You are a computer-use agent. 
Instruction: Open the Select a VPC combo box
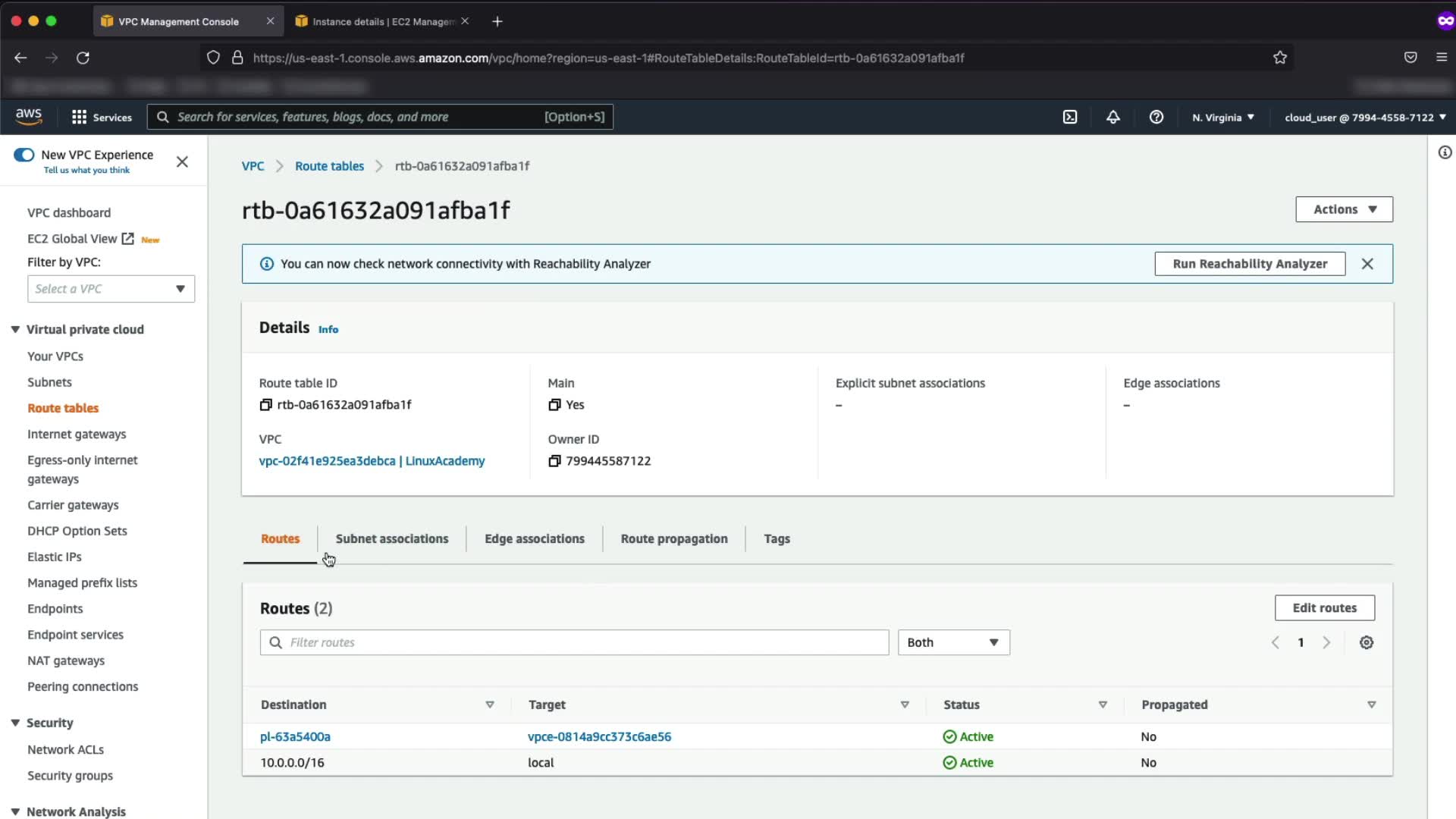(x=111, y=289)
